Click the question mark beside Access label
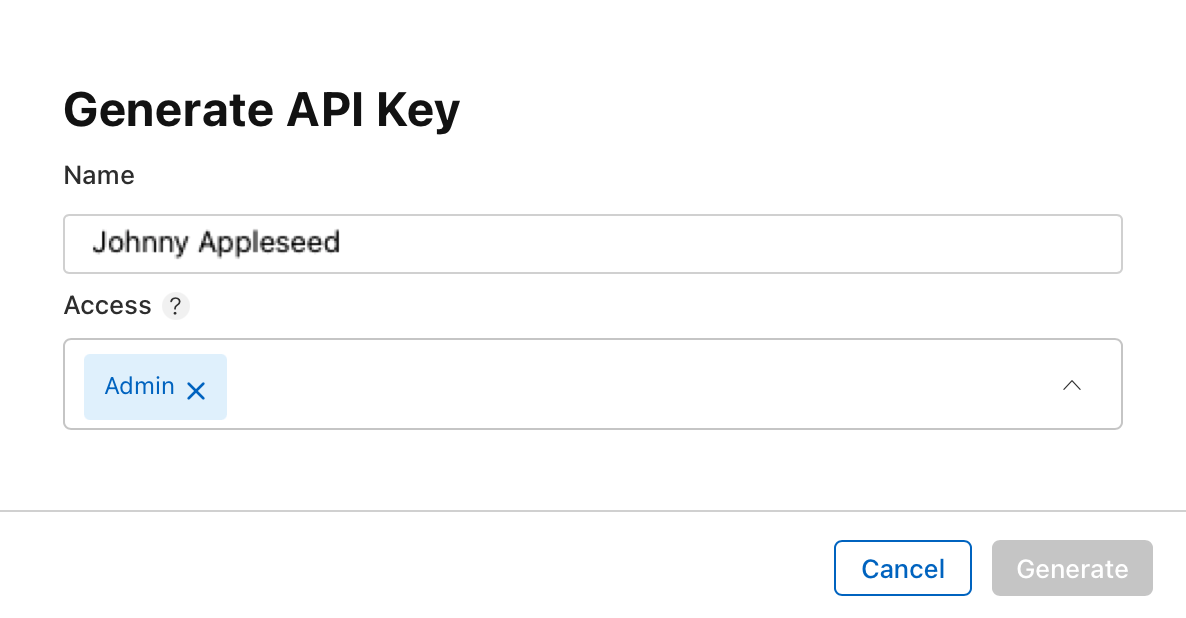Viewport: 1186px width, 618px height. [x=175, y=306]
